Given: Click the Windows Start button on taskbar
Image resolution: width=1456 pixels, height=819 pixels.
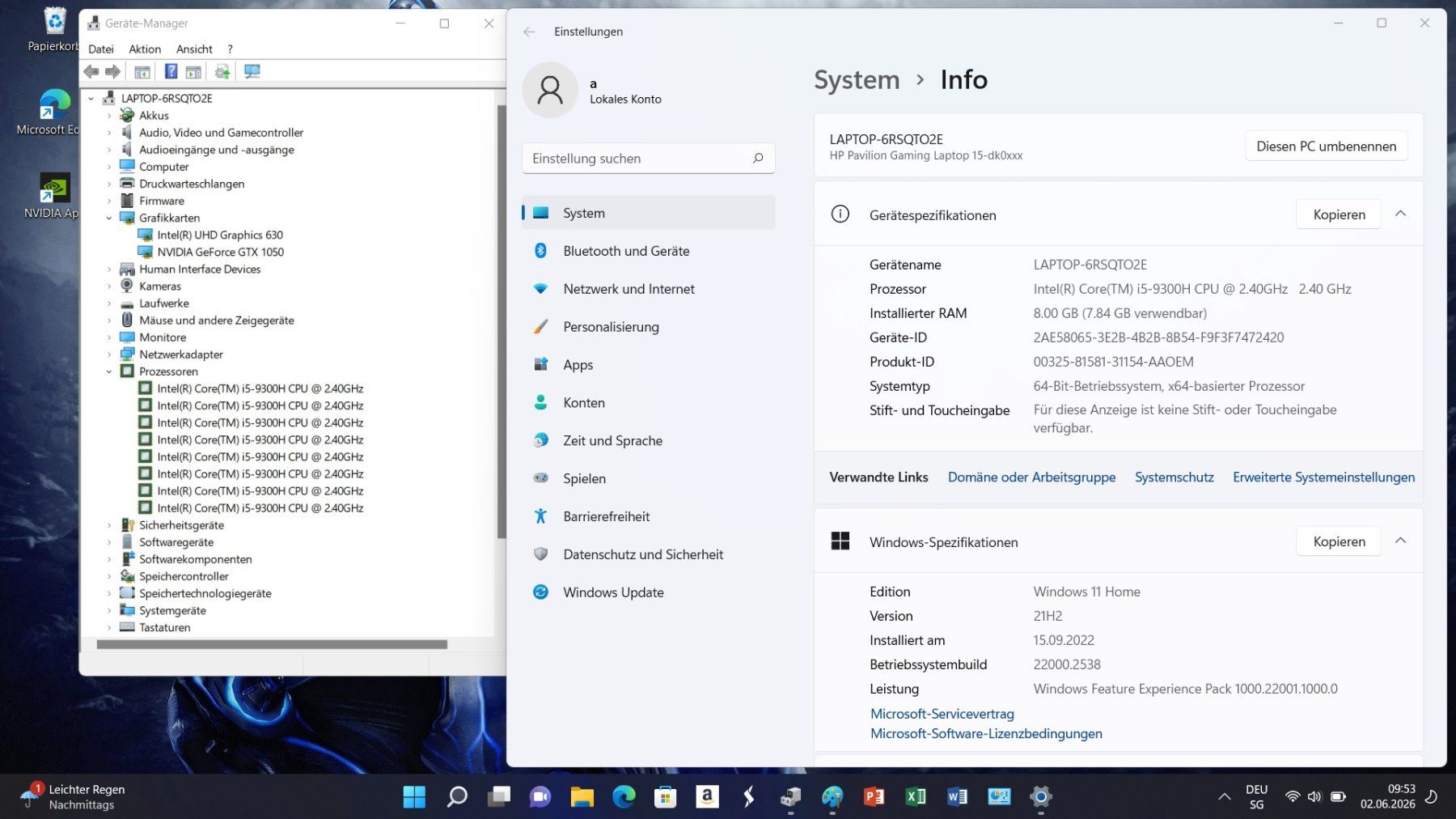Looking at the screenshot, I should tap(414, 797).
